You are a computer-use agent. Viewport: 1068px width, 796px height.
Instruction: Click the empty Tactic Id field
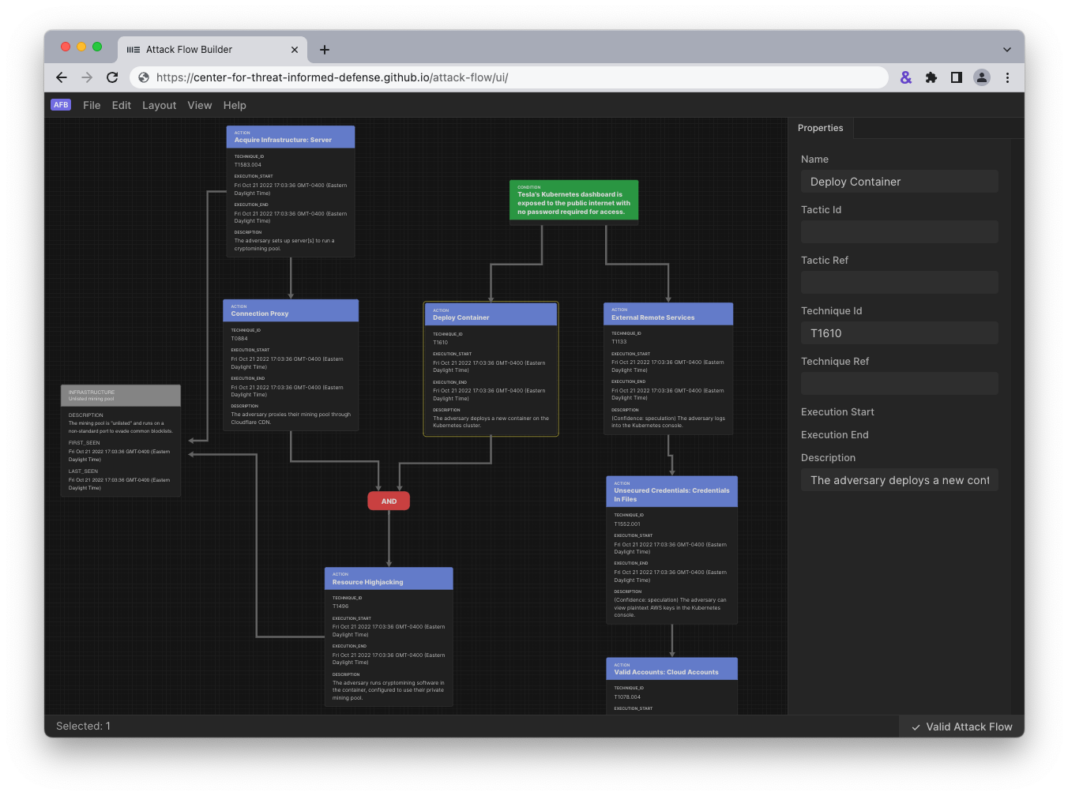899,232
